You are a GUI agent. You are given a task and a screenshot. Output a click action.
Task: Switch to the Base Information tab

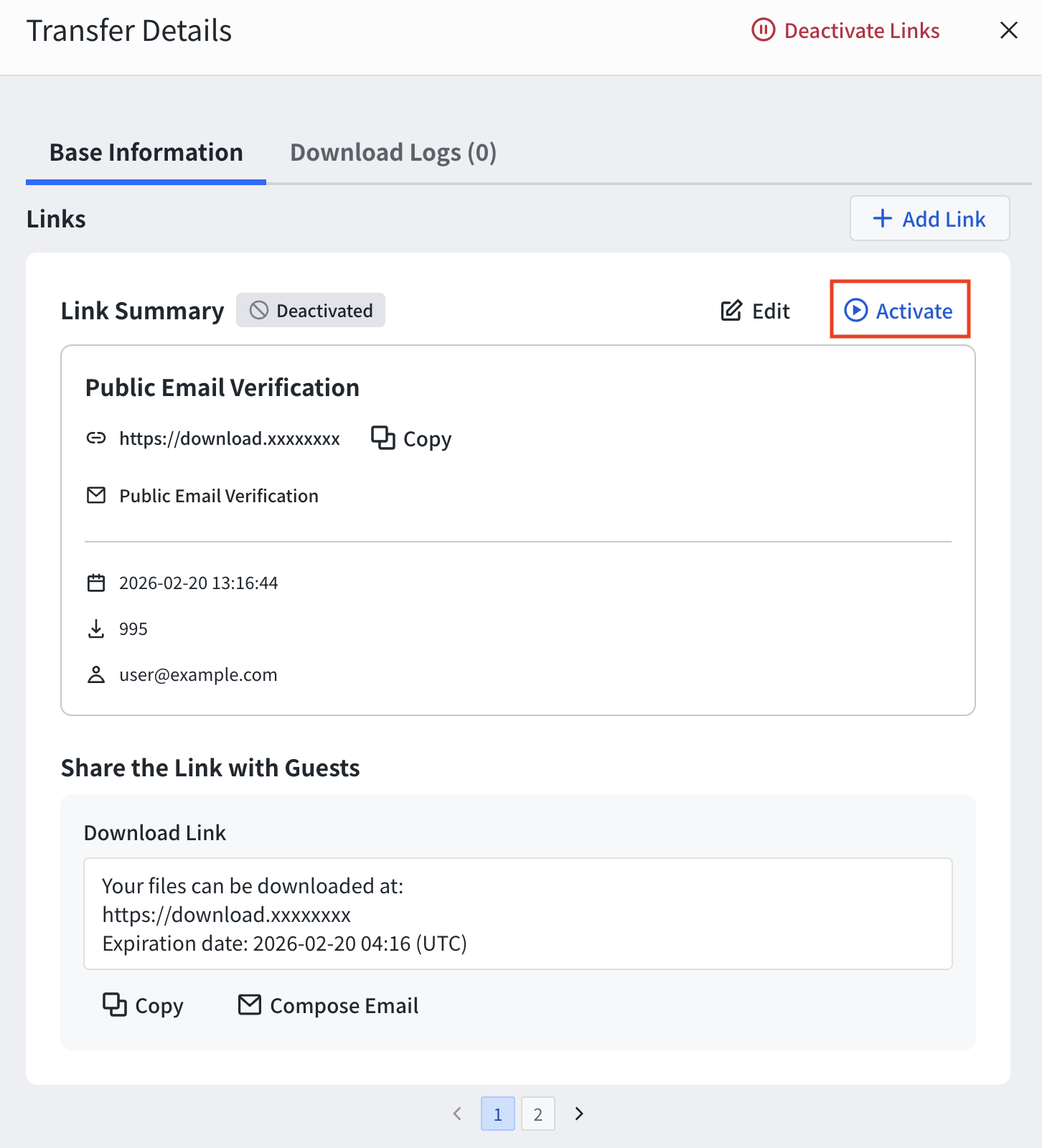(146, 153)
